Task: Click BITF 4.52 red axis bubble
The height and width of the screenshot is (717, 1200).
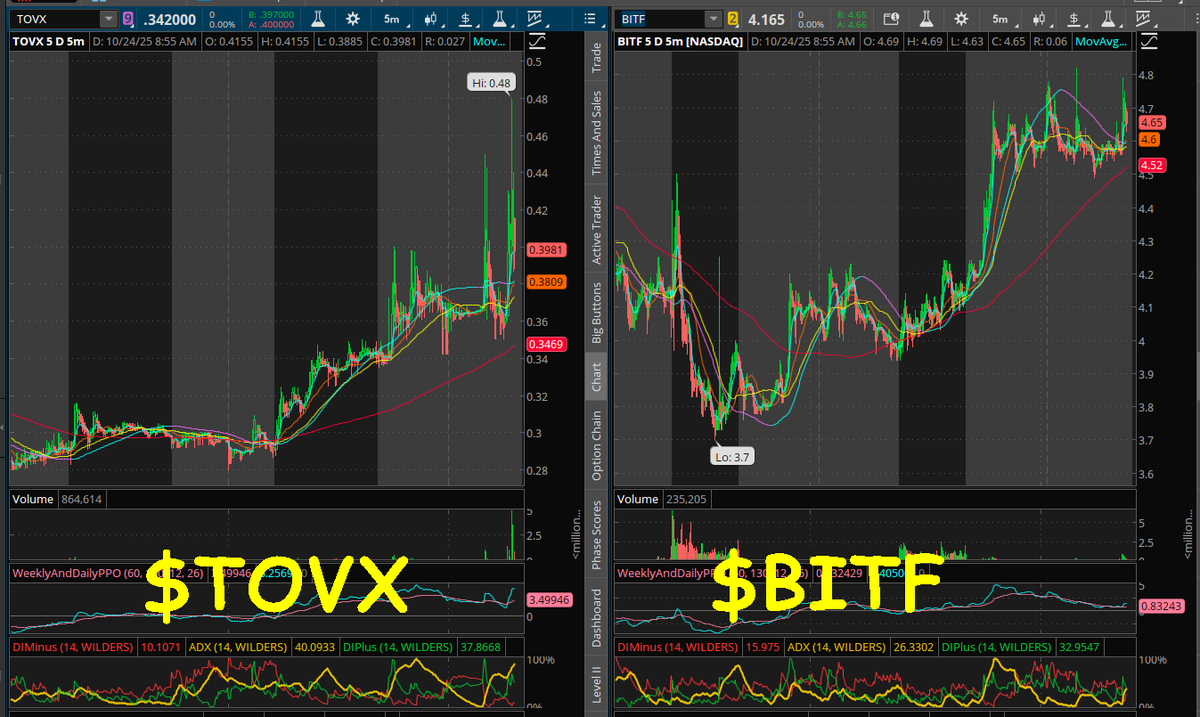Action: (x=1150, y=165)
